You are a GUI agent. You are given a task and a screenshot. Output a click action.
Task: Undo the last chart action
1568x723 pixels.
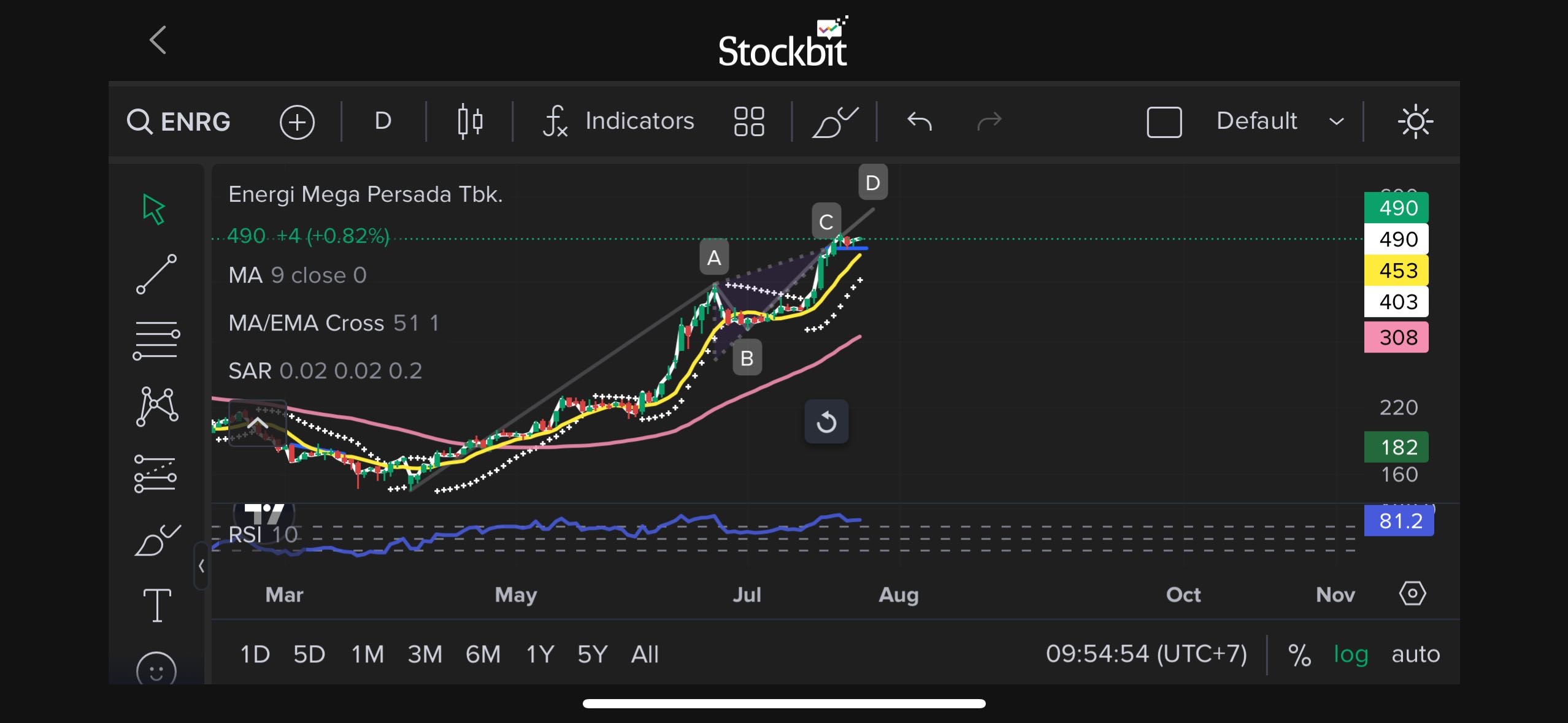click(919, 121)
